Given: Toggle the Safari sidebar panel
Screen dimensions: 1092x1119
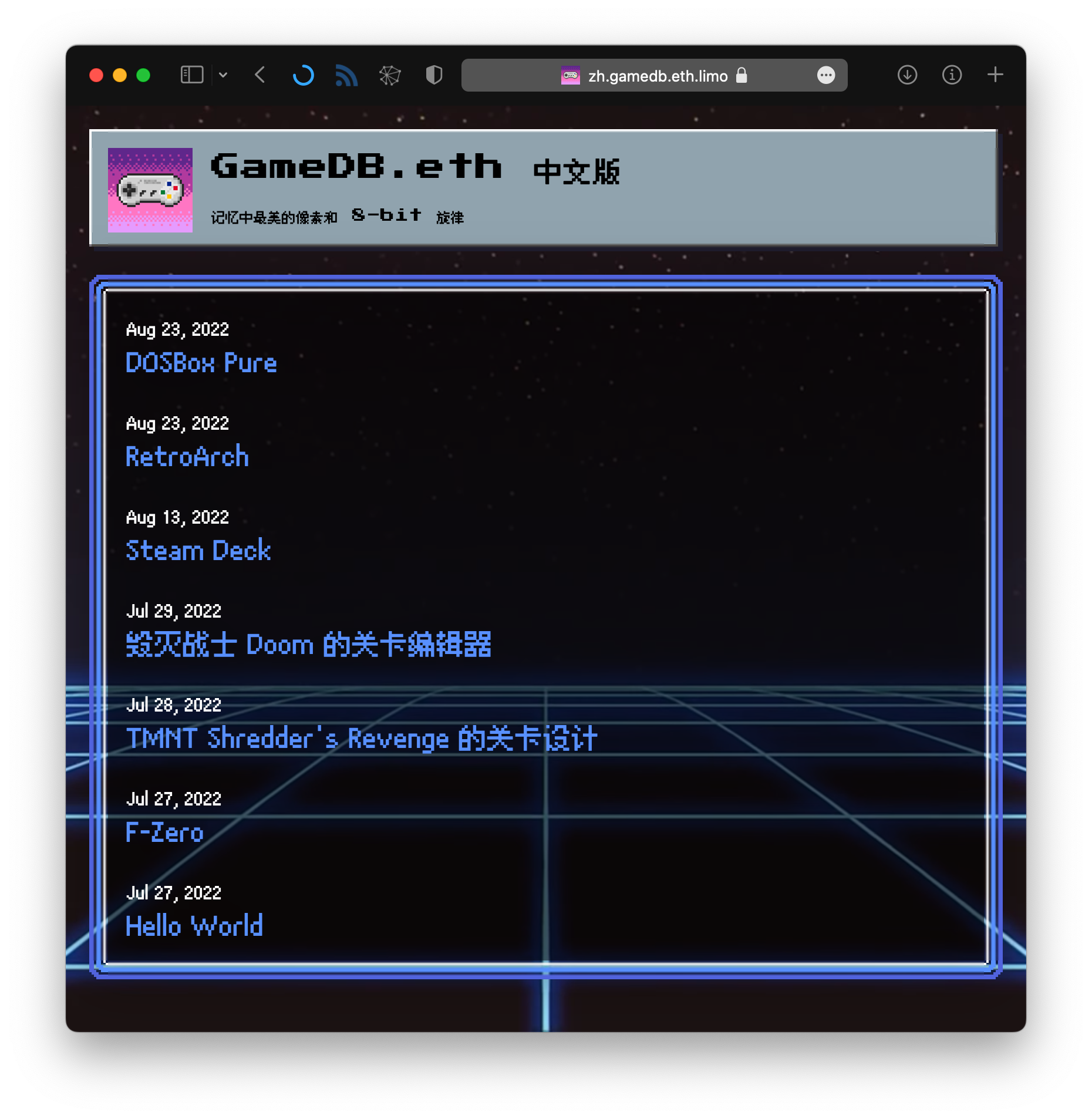Looking at the screenshot, I should [192, 75].
